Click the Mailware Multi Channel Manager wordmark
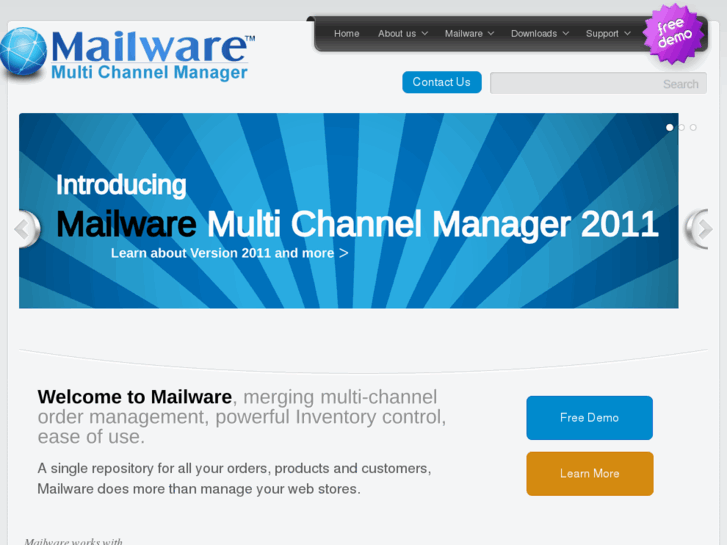 tap(152, 55)
